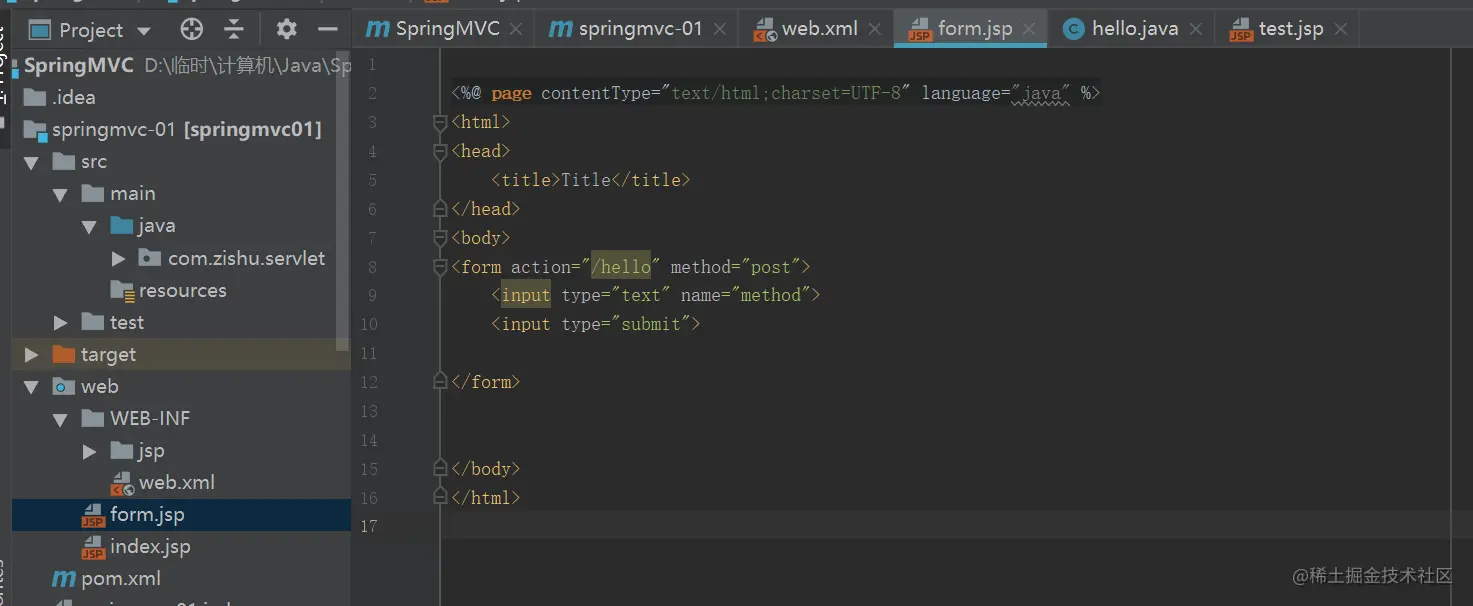Fold the body tag at line 7
This screenshot has height=606, width=1473.
coord(439,238)
